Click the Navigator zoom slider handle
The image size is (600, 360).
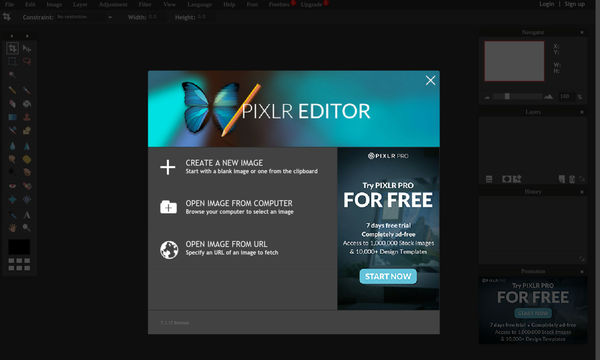click(507, 96)
